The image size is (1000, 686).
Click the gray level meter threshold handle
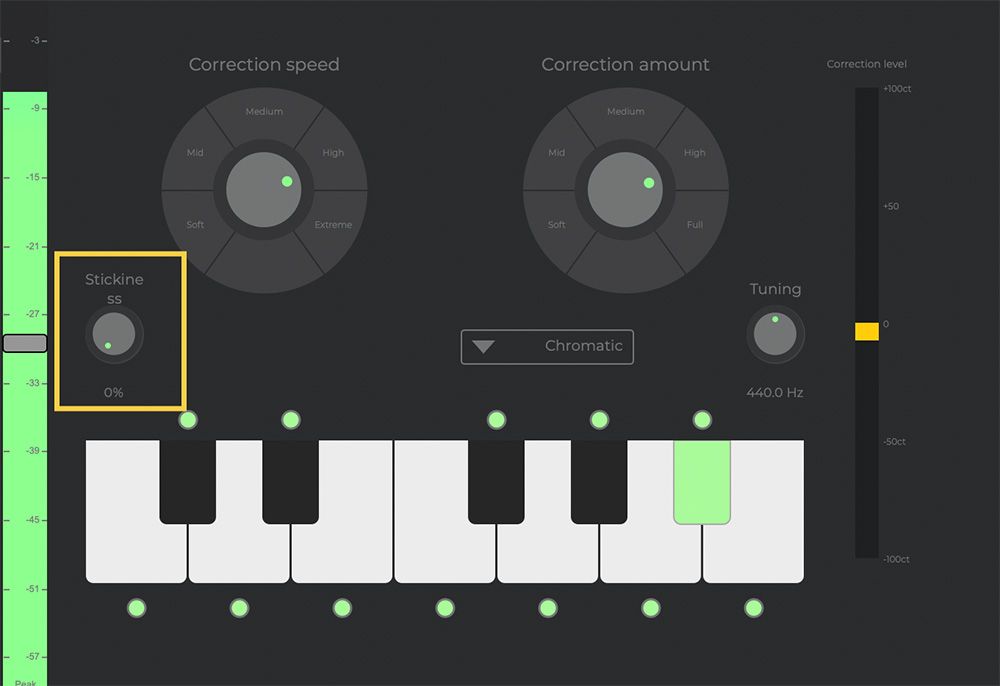25,344
